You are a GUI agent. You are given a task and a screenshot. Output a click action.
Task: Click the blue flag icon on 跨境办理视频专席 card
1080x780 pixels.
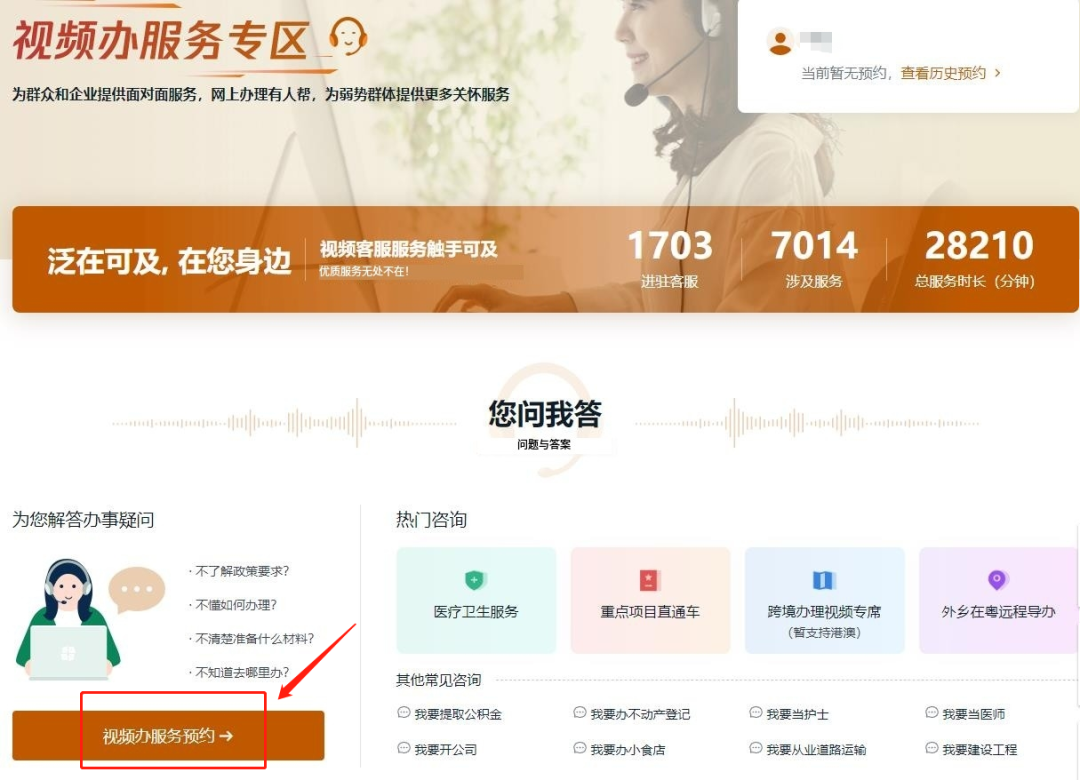point(824,578)
